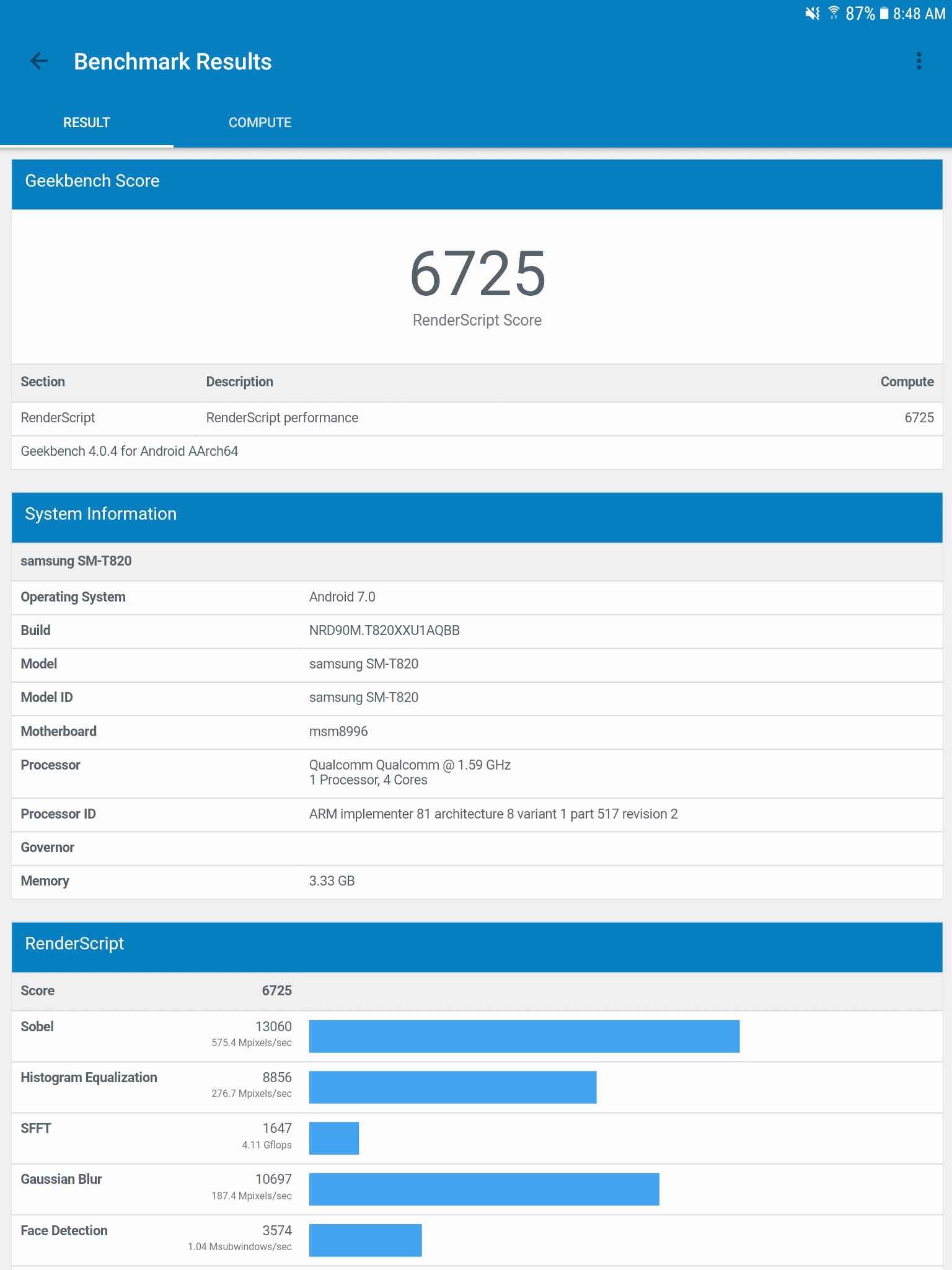Tap the Face Detection result bar
952x1270 pixels.
[366, 1240]
